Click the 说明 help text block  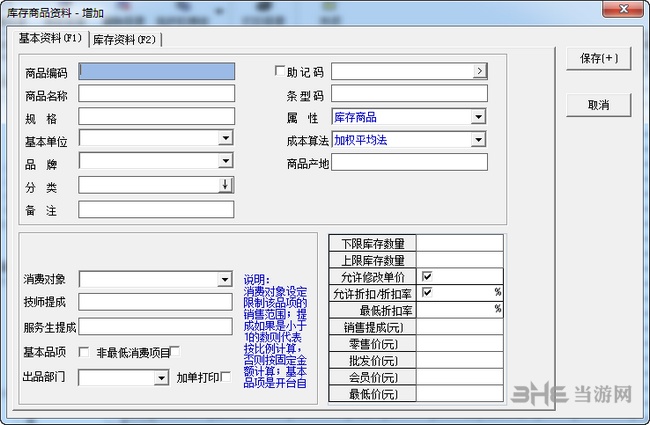pos(275,332)
